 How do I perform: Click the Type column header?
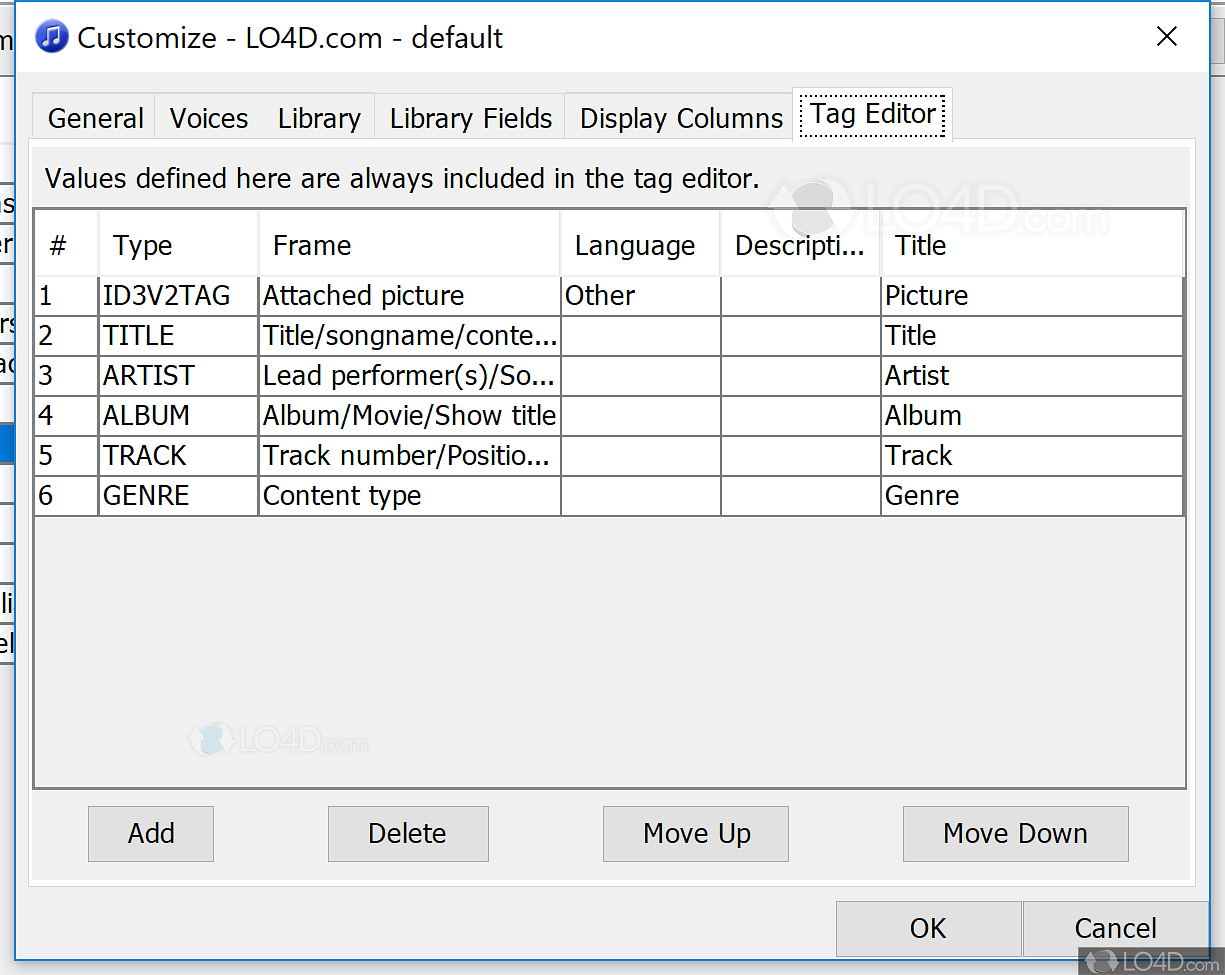[178, 246]
